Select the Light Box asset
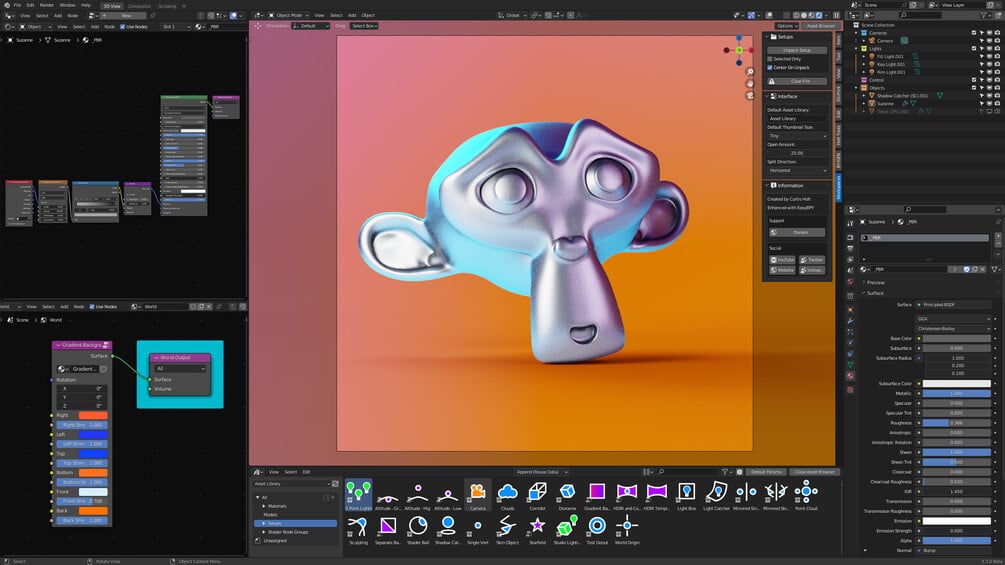The width and height of the screenshot is (1005, 565). point(686,494)
